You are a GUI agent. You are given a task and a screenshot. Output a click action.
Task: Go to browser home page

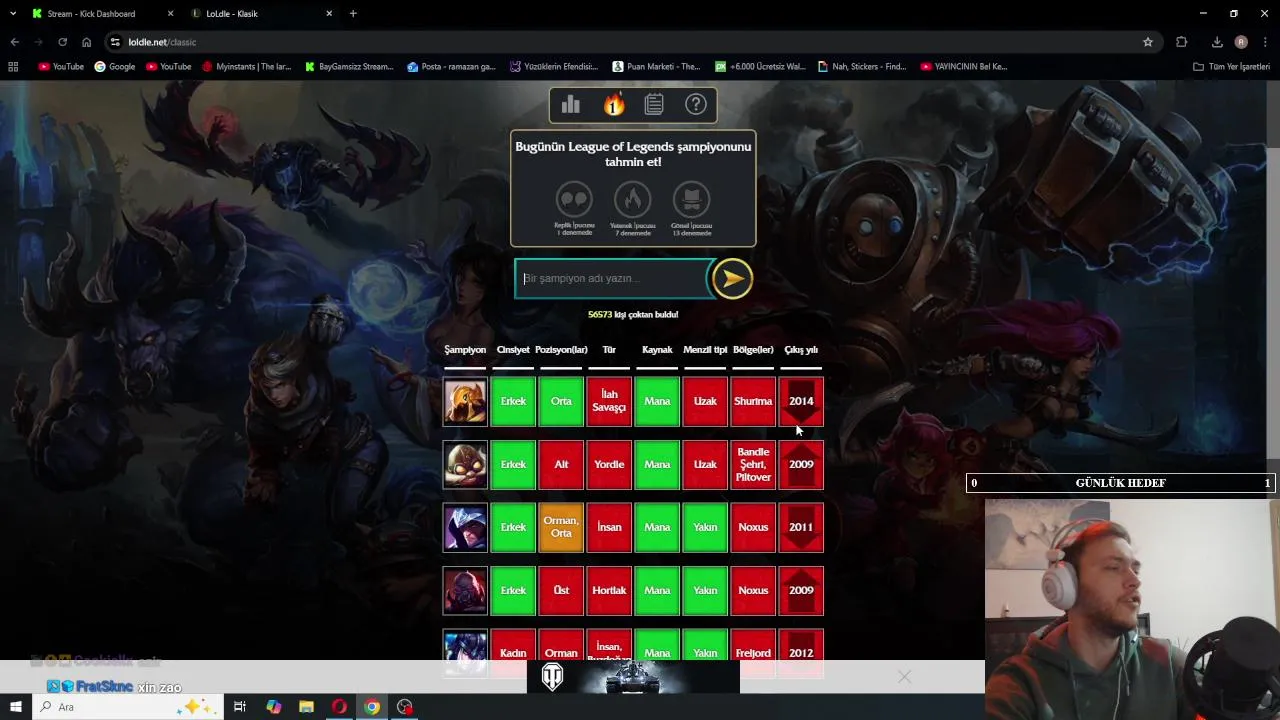[86, 42]
